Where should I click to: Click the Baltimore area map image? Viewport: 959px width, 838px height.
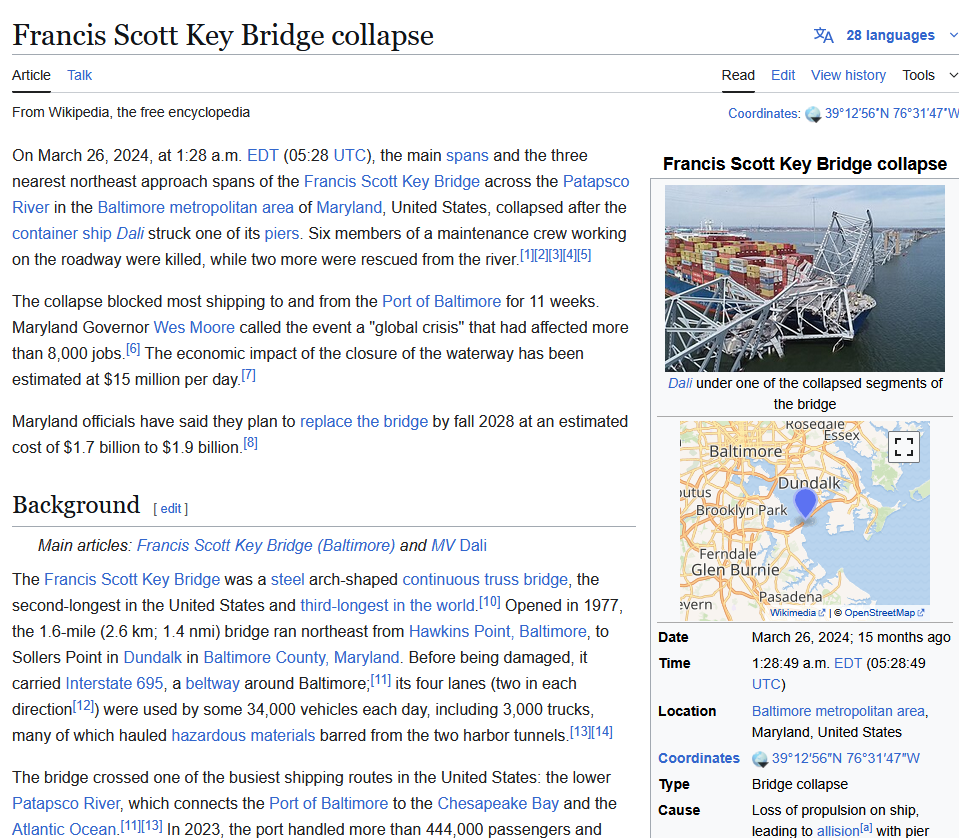click(804, 521)
